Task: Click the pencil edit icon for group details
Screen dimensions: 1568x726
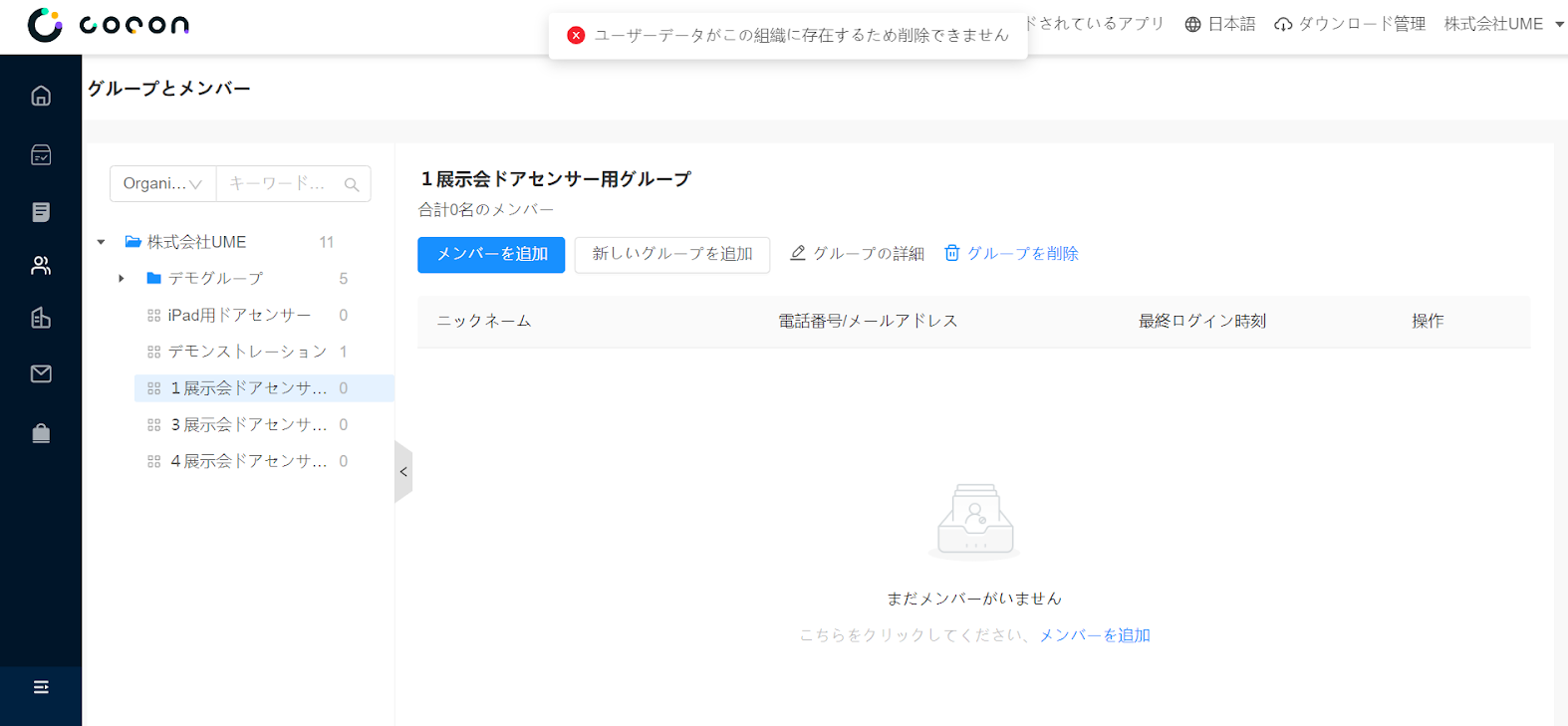Action: 798,253
